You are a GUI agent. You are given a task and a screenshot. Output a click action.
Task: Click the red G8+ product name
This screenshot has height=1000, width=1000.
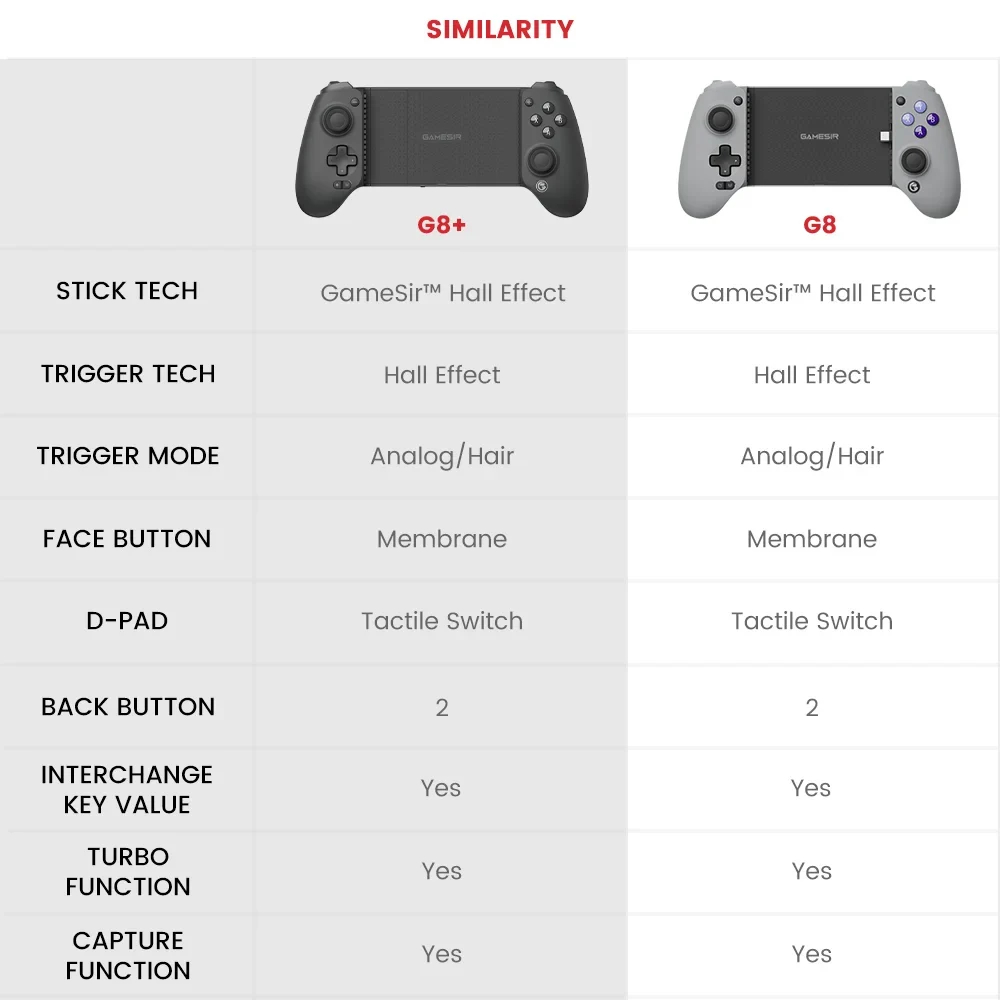(x=441, y=224)
